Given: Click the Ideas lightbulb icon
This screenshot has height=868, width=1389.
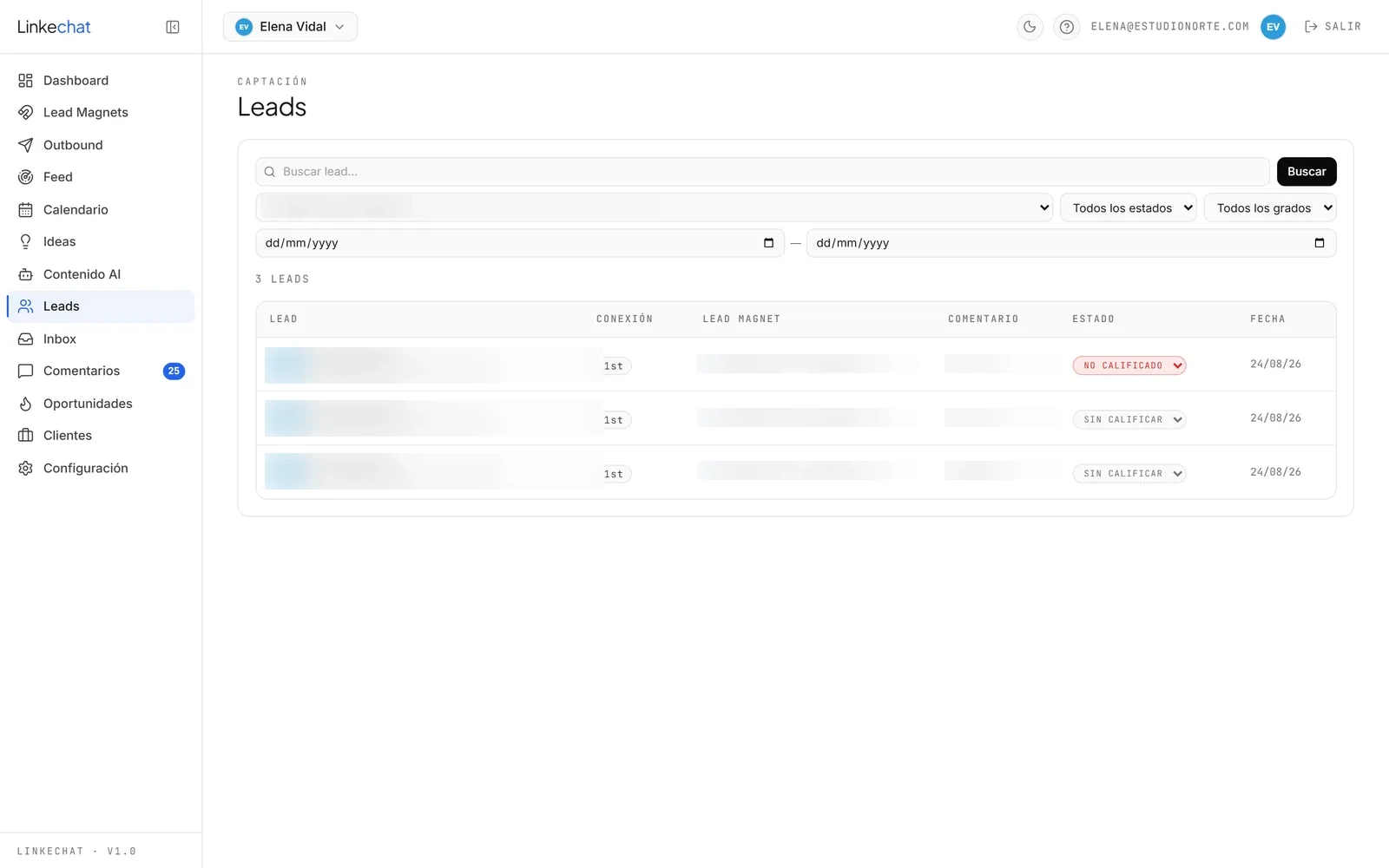Looking at the screenshot, I should click(x=25, y=242).
